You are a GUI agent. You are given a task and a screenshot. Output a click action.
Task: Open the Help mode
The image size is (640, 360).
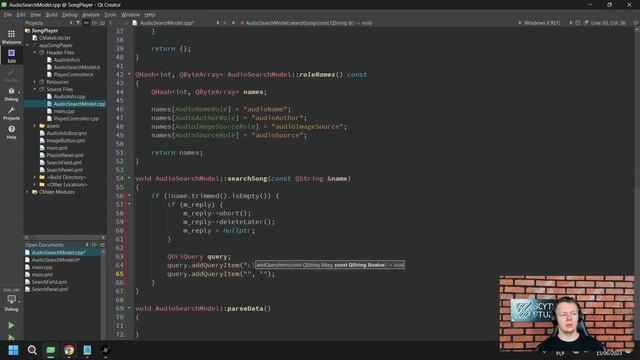point(11,132)
